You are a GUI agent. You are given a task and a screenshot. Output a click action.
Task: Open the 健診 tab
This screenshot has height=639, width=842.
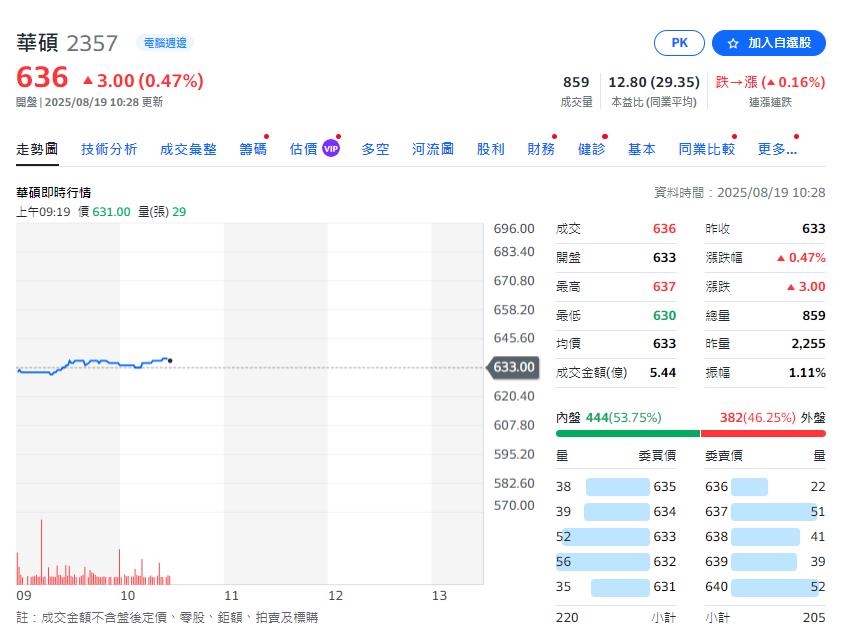point(591,149)
